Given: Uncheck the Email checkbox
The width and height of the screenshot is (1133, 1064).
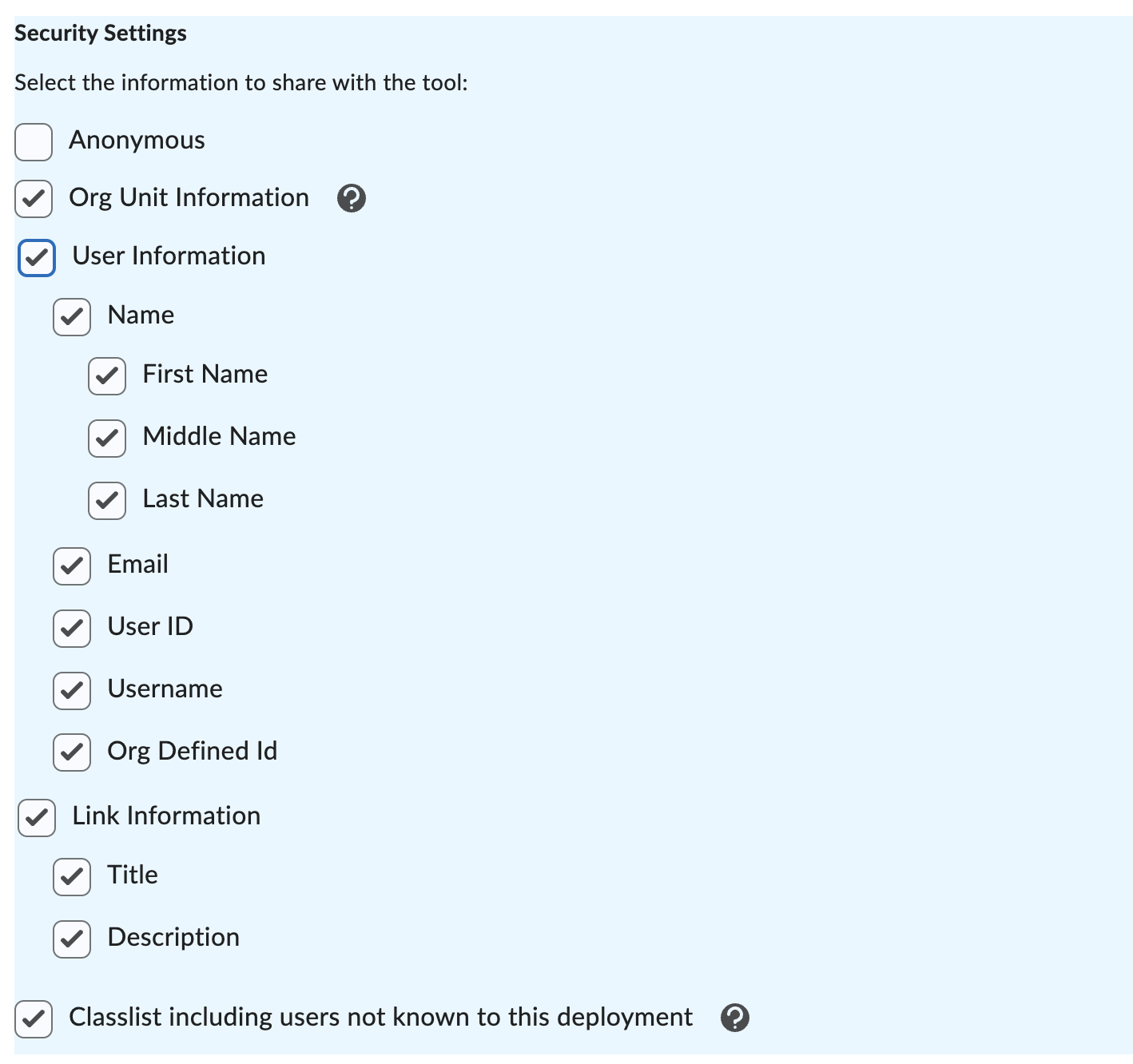Looking at the screenshot, I should [x=72, y=566].
